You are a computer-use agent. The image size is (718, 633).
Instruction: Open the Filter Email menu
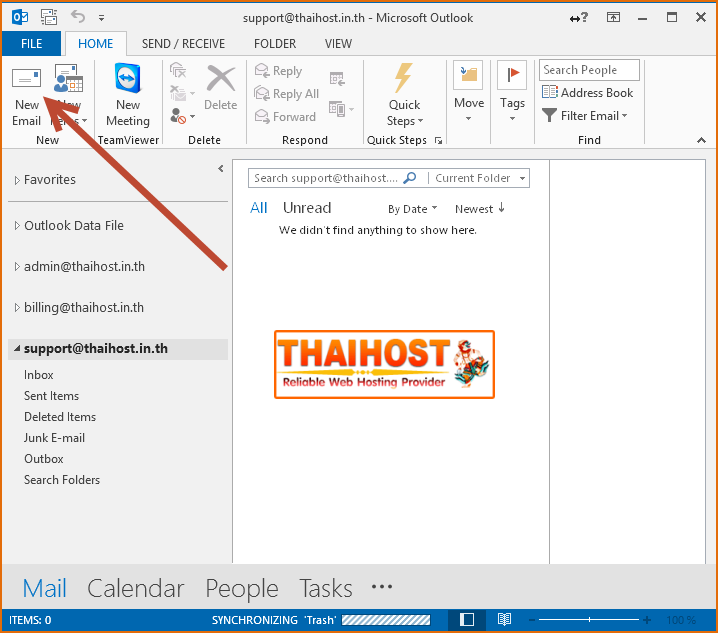pyautogui.click(x=584, y=115)
